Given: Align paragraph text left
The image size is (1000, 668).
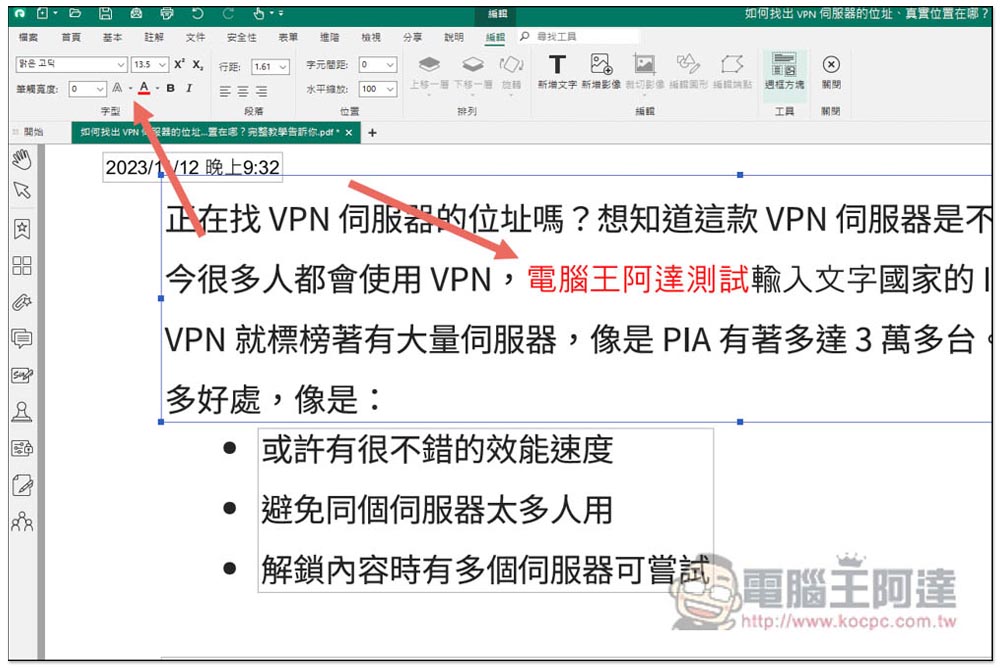Looking at the screenshot, I should click(224, 91).
